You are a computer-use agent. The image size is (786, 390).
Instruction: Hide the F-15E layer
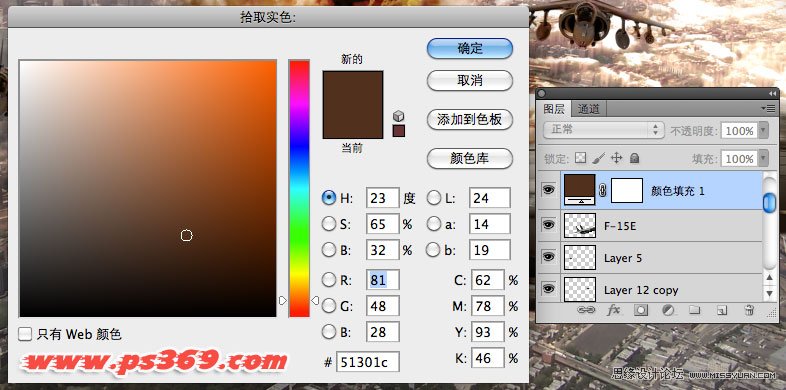click(548, 225)
